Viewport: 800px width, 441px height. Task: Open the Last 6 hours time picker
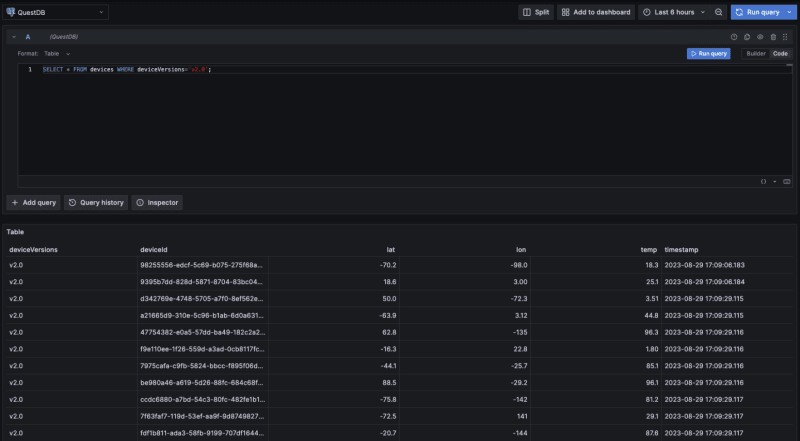(x=673, y=12)
